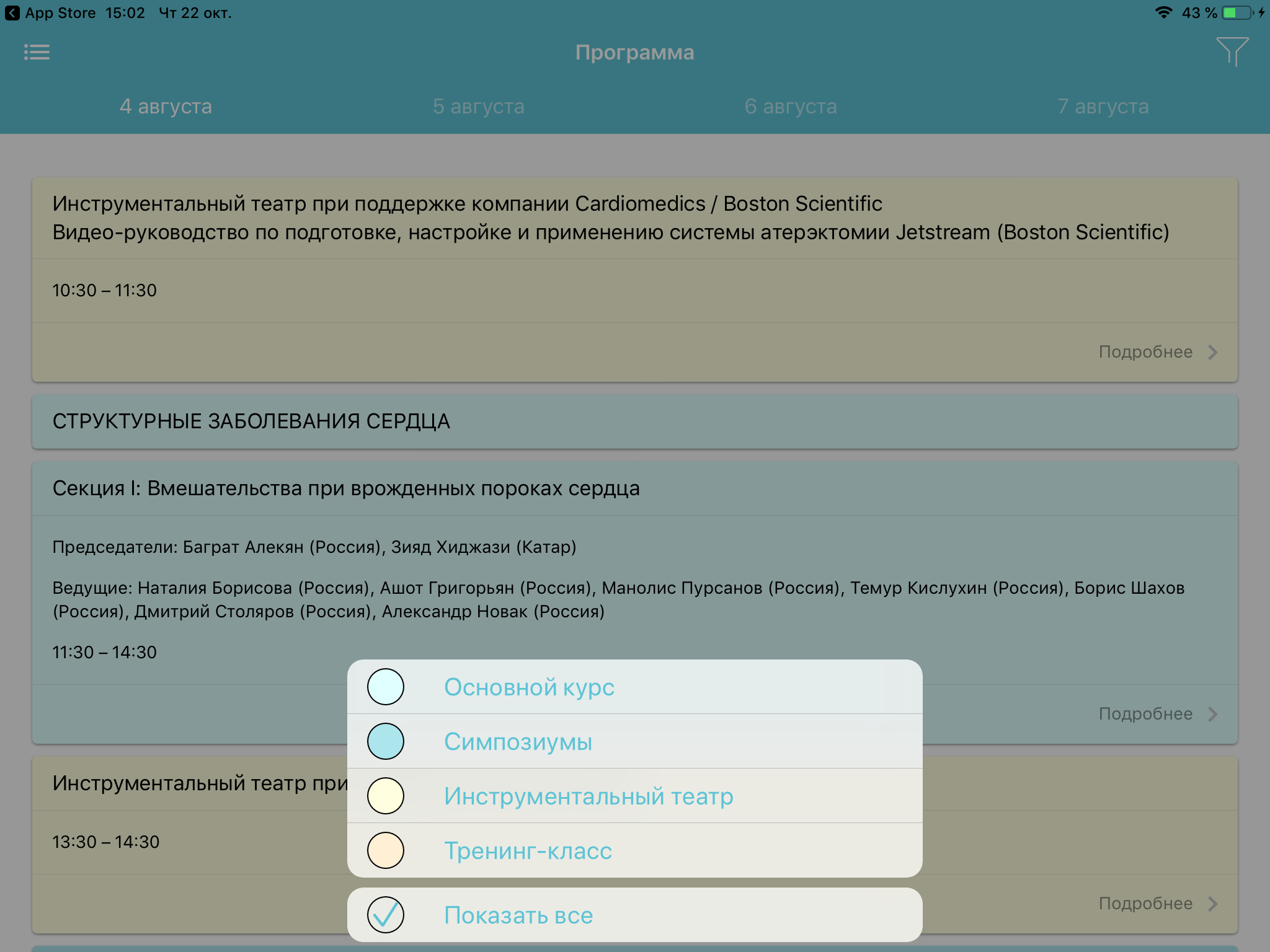The image size is (1270, 952).
Task: Tap the Wi-Fi status icon
Action: 1163,13
